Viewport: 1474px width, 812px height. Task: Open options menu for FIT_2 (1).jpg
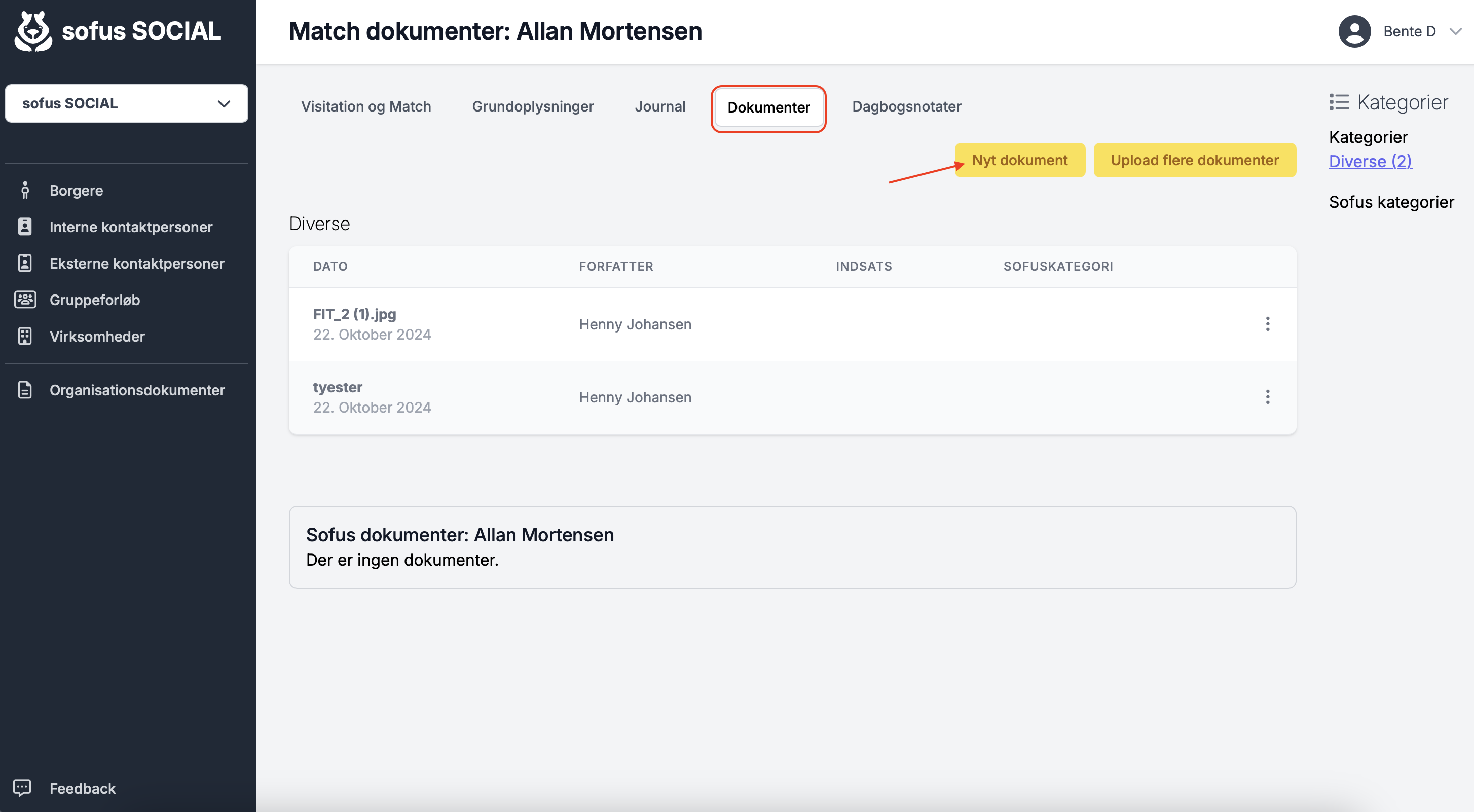click(x=1267, y=324)
